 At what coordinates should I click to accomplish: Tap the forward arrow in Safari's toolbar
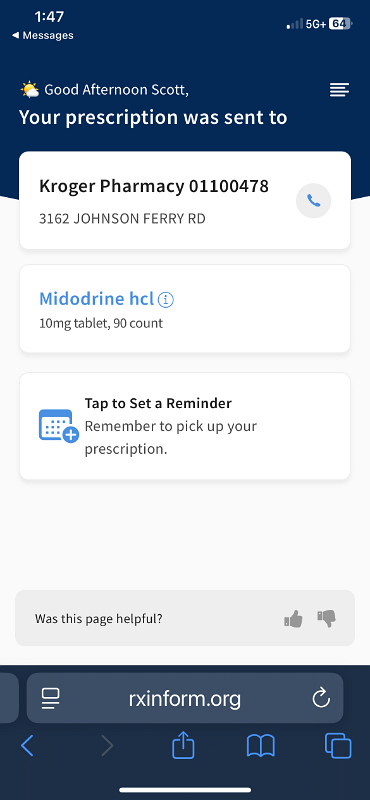tap(107, 746)
